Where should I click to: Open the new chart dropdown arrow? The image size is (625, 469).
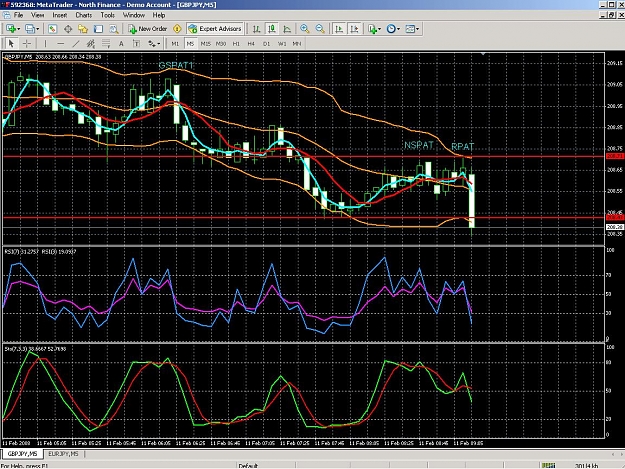pyautogui.click(x=19, y=29)
